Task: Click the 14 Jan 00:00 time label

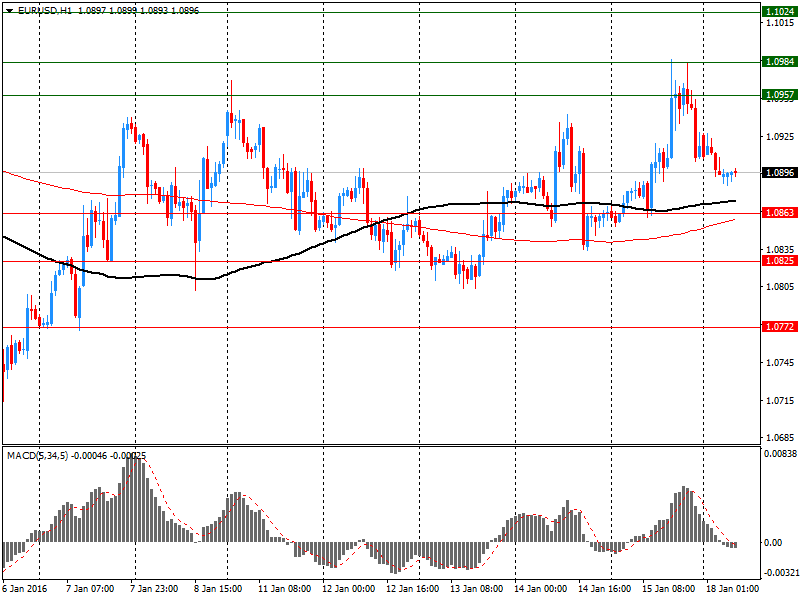Action: (540, 589)
